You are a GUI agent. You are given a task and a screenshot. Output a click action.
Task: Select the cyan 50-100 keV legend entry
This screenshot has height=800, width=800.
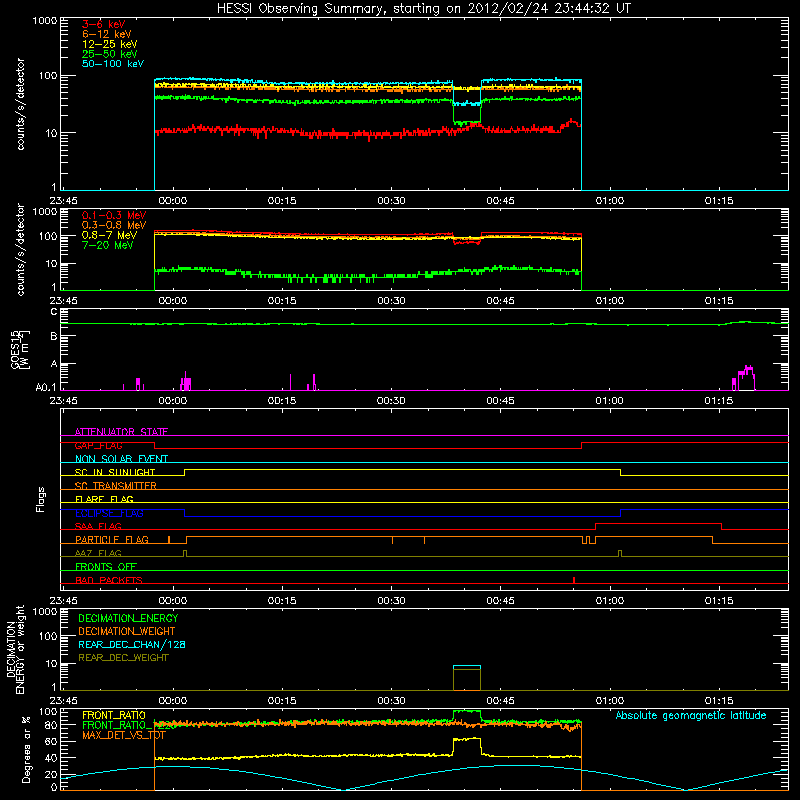[113, 63]
